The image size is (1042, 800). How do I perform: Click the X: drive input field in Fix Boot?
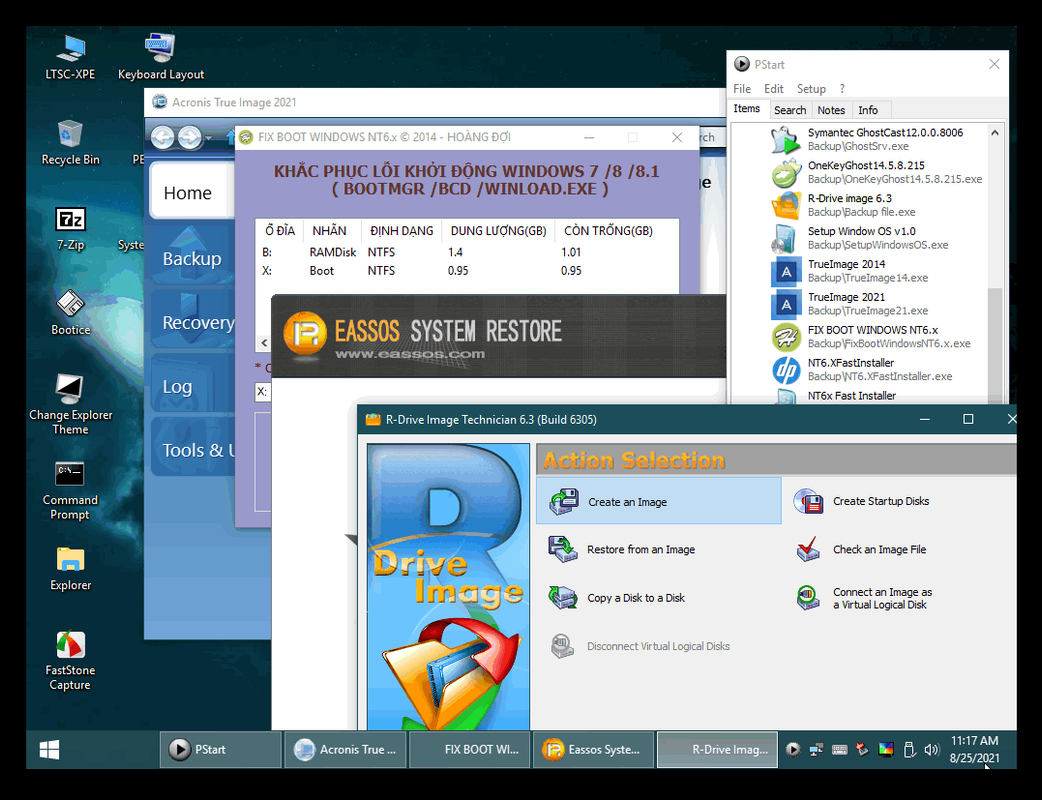click(x=263, y=391)
